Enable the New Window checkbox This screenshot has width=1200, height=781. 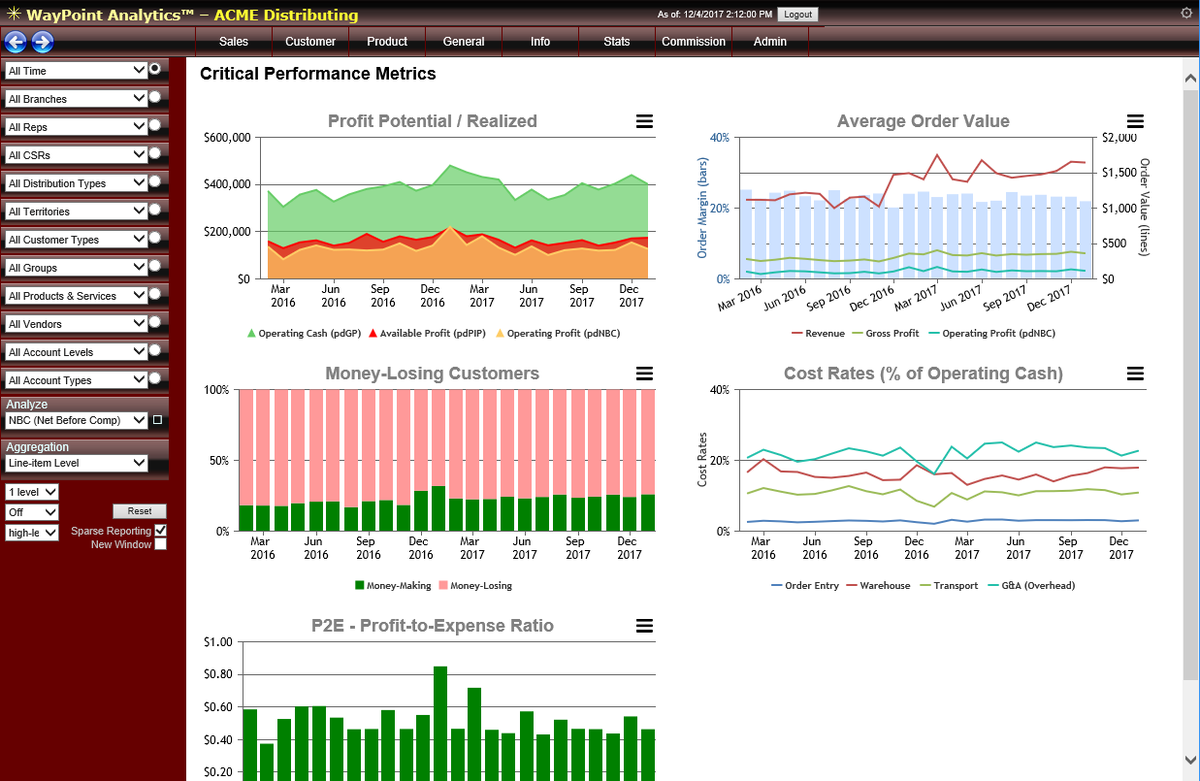pyautogui.click(x=160, y=544)
